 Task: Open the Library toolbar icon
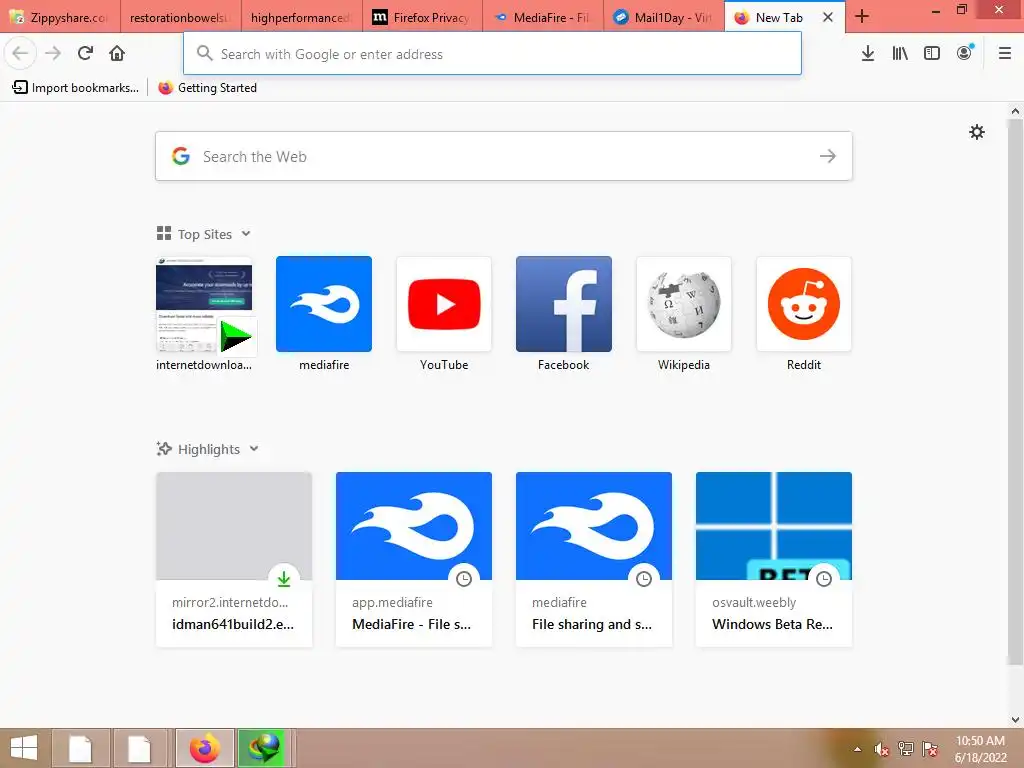click(x=900, y=54)
